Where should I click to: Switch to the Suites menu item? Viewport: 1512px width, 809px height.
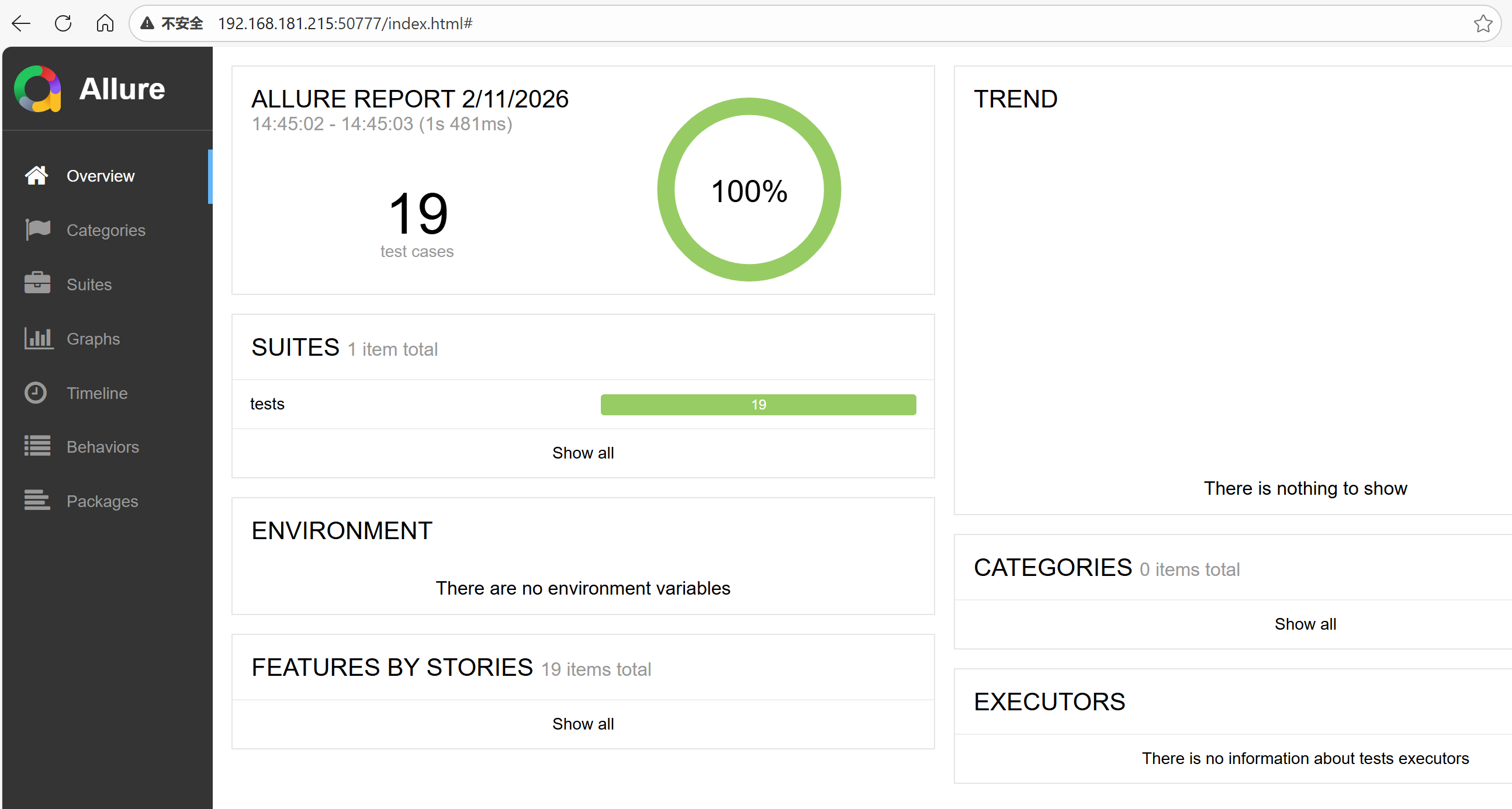[89, 284]
